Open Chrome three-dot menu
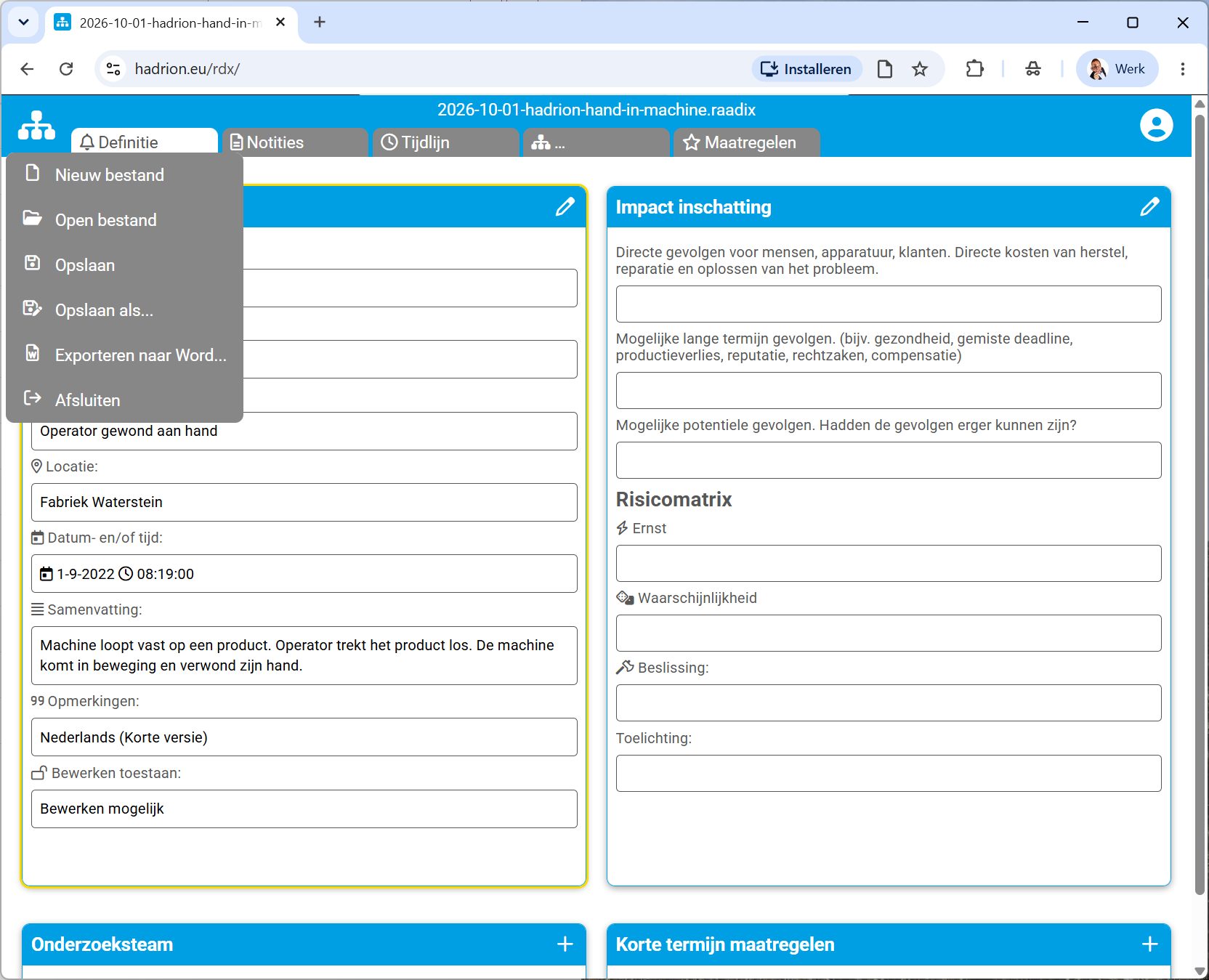1209x980 pixels. pos(1183,69)
